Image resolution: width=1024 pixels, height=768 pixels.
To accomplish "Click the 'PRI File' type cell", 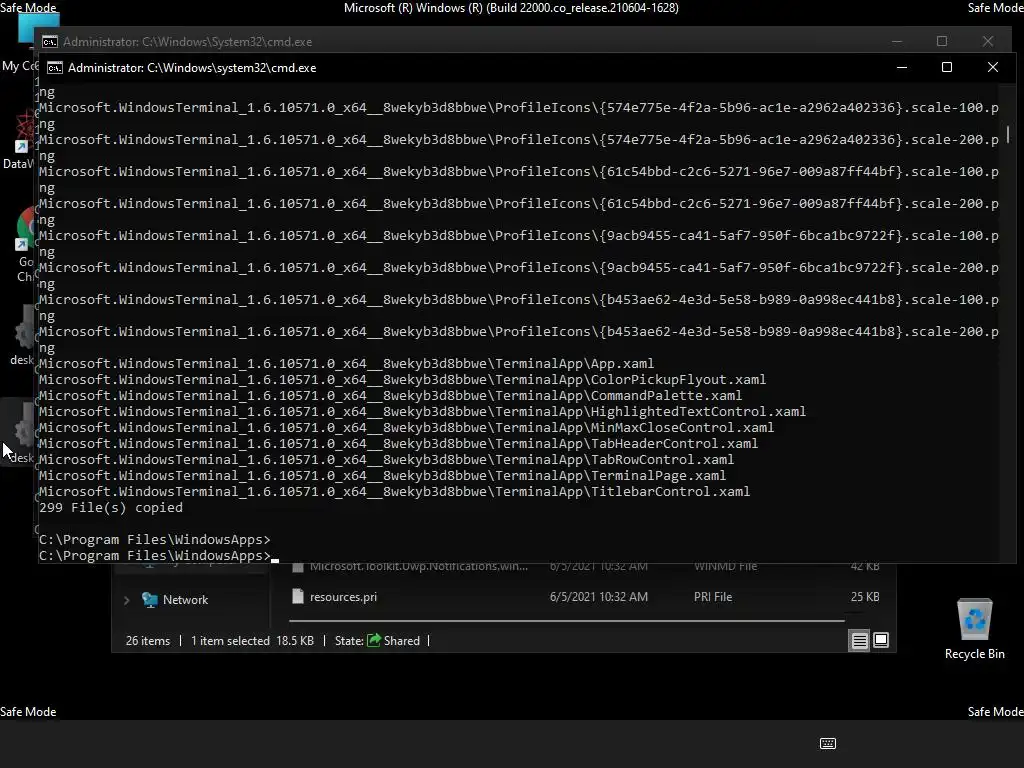I will click(x=712, y=597).
